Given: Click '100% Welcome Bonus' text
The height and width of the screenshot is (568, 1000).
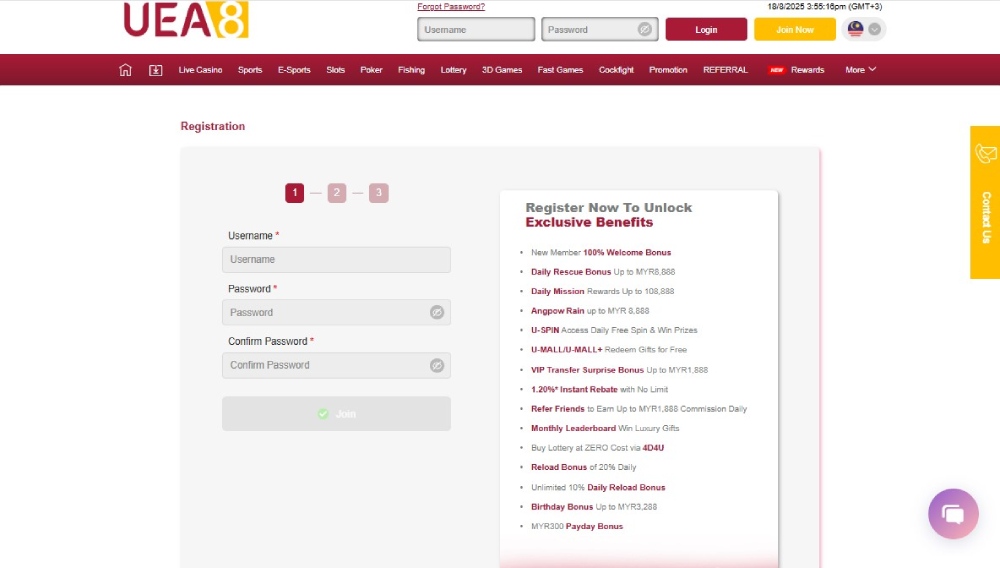Looking at the screenshot, I should click(x=627, y=252).
